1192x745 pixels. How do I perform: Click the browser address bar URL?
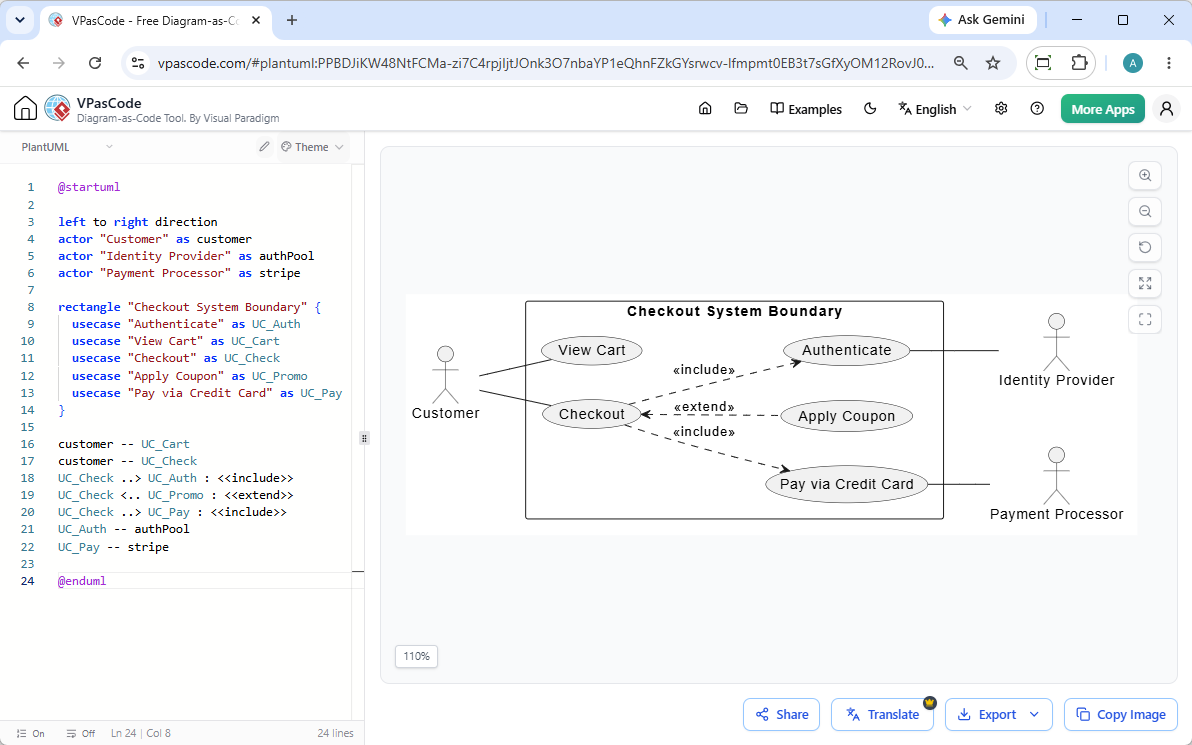[x=546, y=63]
